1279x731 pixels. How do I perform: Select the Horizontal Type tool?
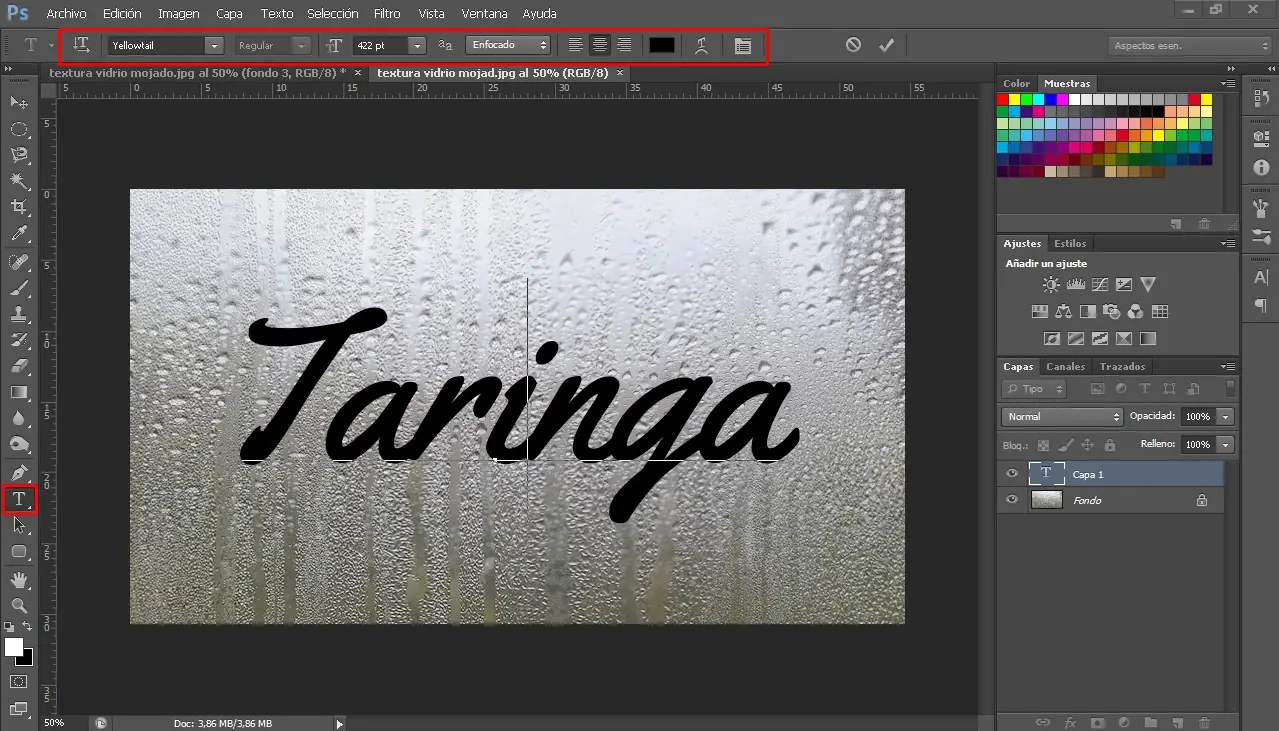[19, 498]
